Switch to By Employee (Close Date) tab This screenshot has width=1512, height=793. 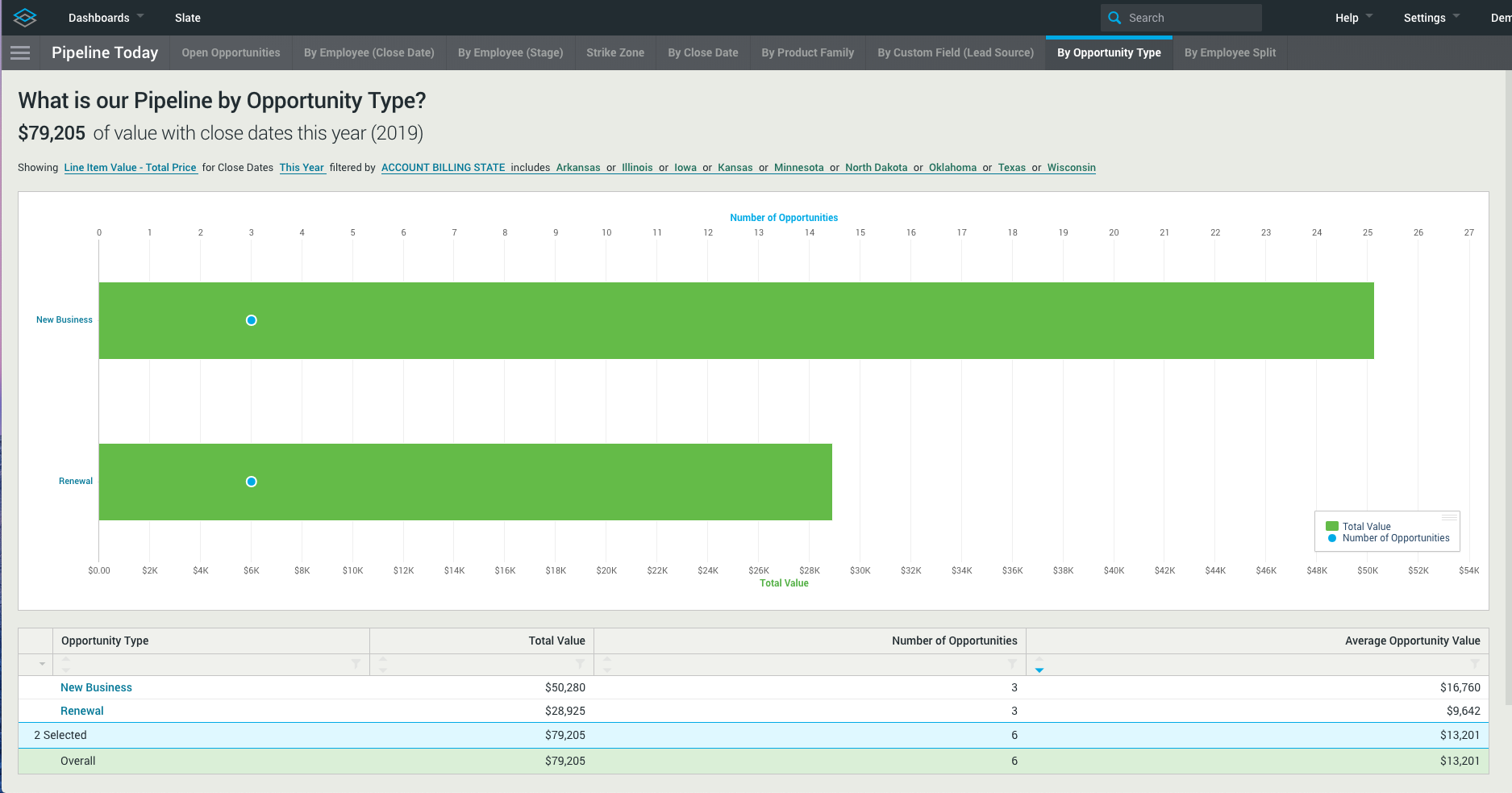[x=369, y=52]
